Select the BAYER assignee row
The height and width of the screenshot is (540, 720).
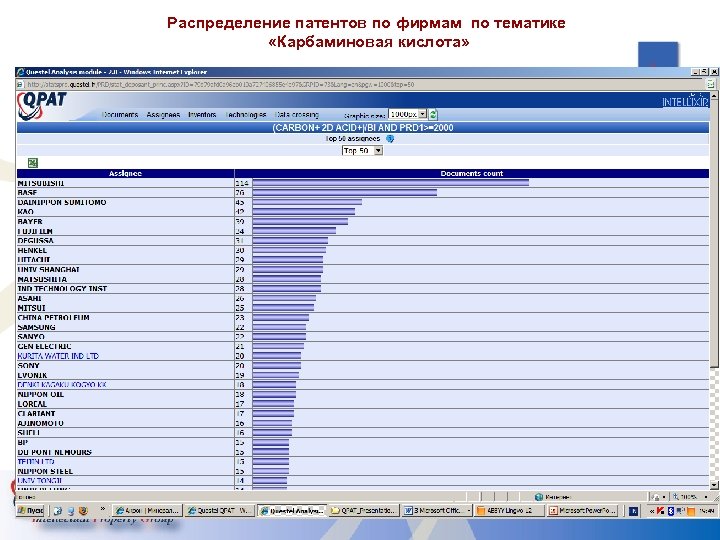click(363, 221)
